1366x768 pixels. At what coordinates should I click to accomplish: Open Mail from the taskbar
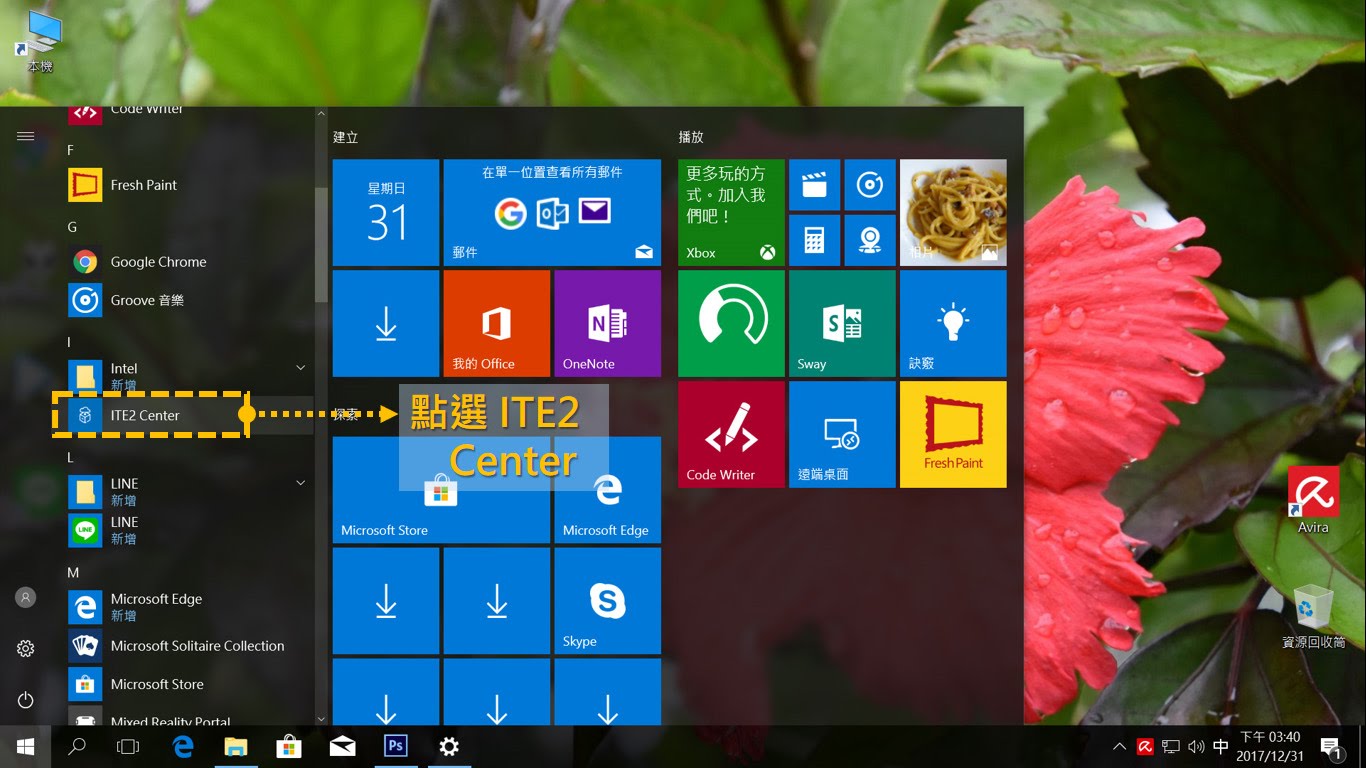point(342,747)
